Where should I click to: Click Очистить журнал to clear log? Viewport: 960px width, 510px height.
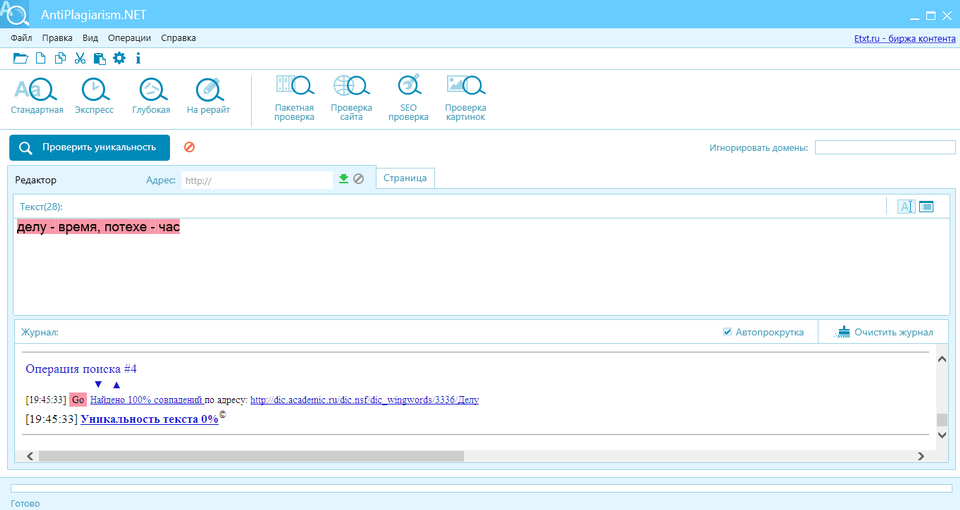click(x=884, y=332)
